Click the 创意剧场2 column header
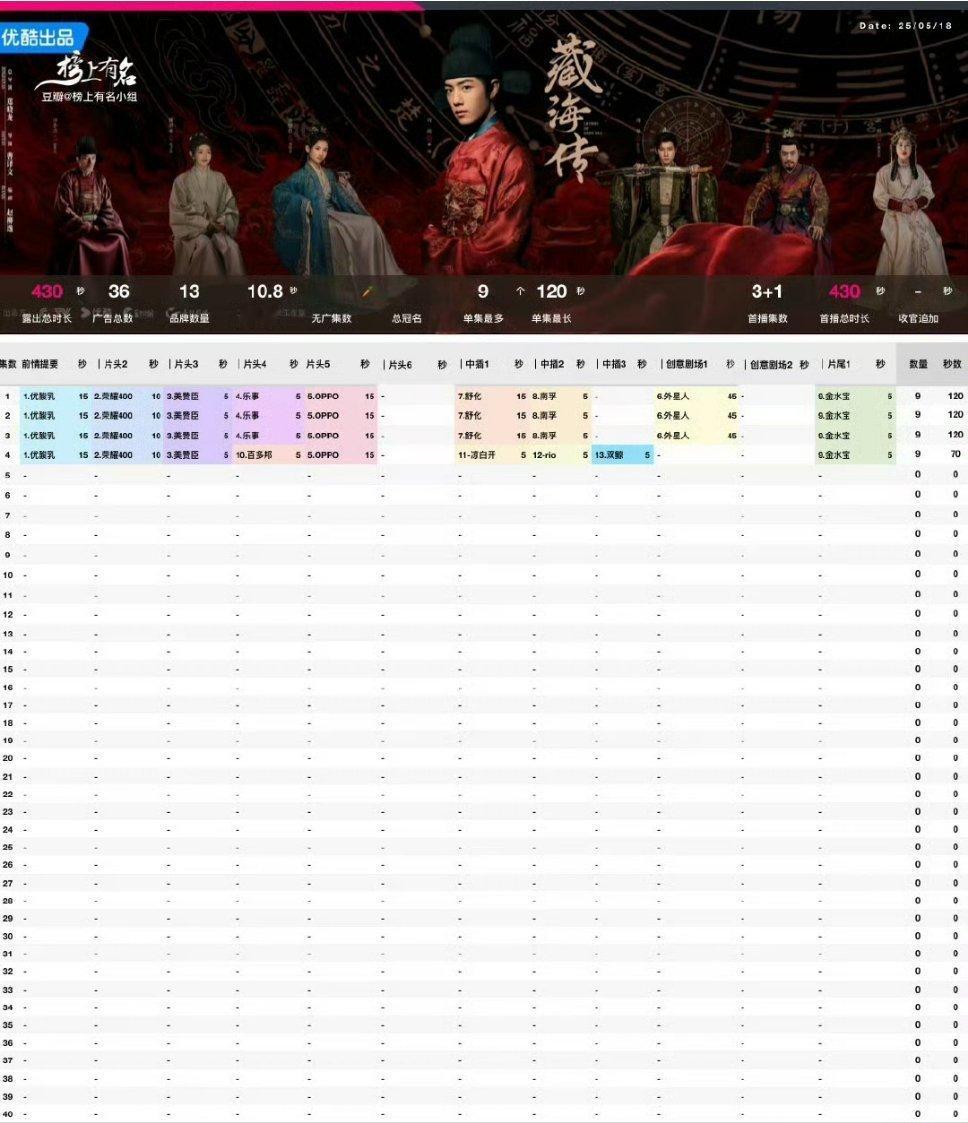968x1123 pixels. click(x=771, y=365)
